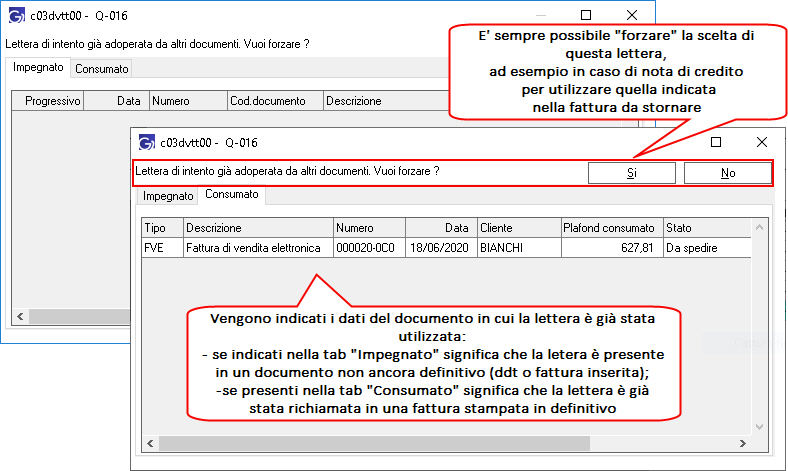Select the FVE cell in the row
The height and width of the screenshot is (471, 788).
coord(162,248)
